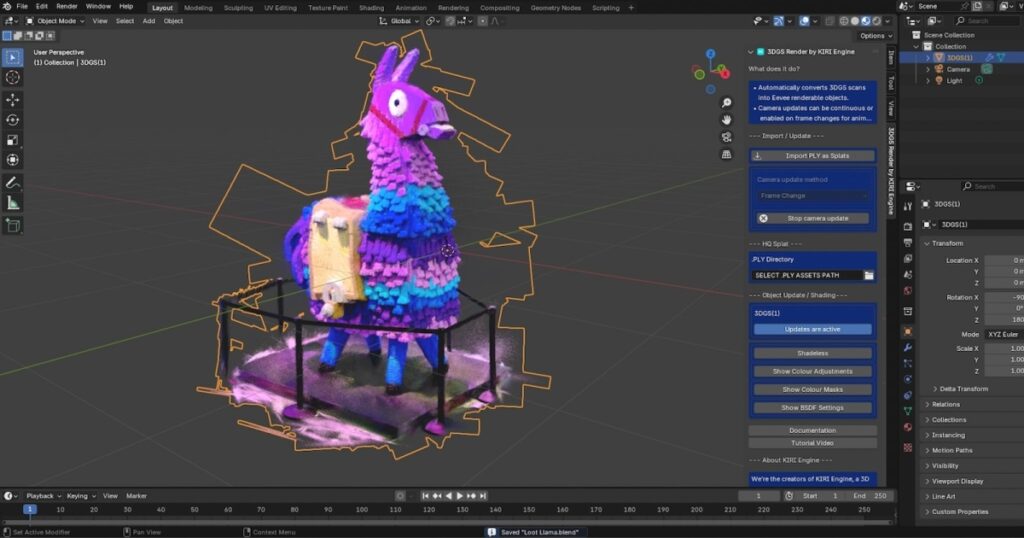Select the Select Box tool
The image size is (1024, 538).
point(12,57)
